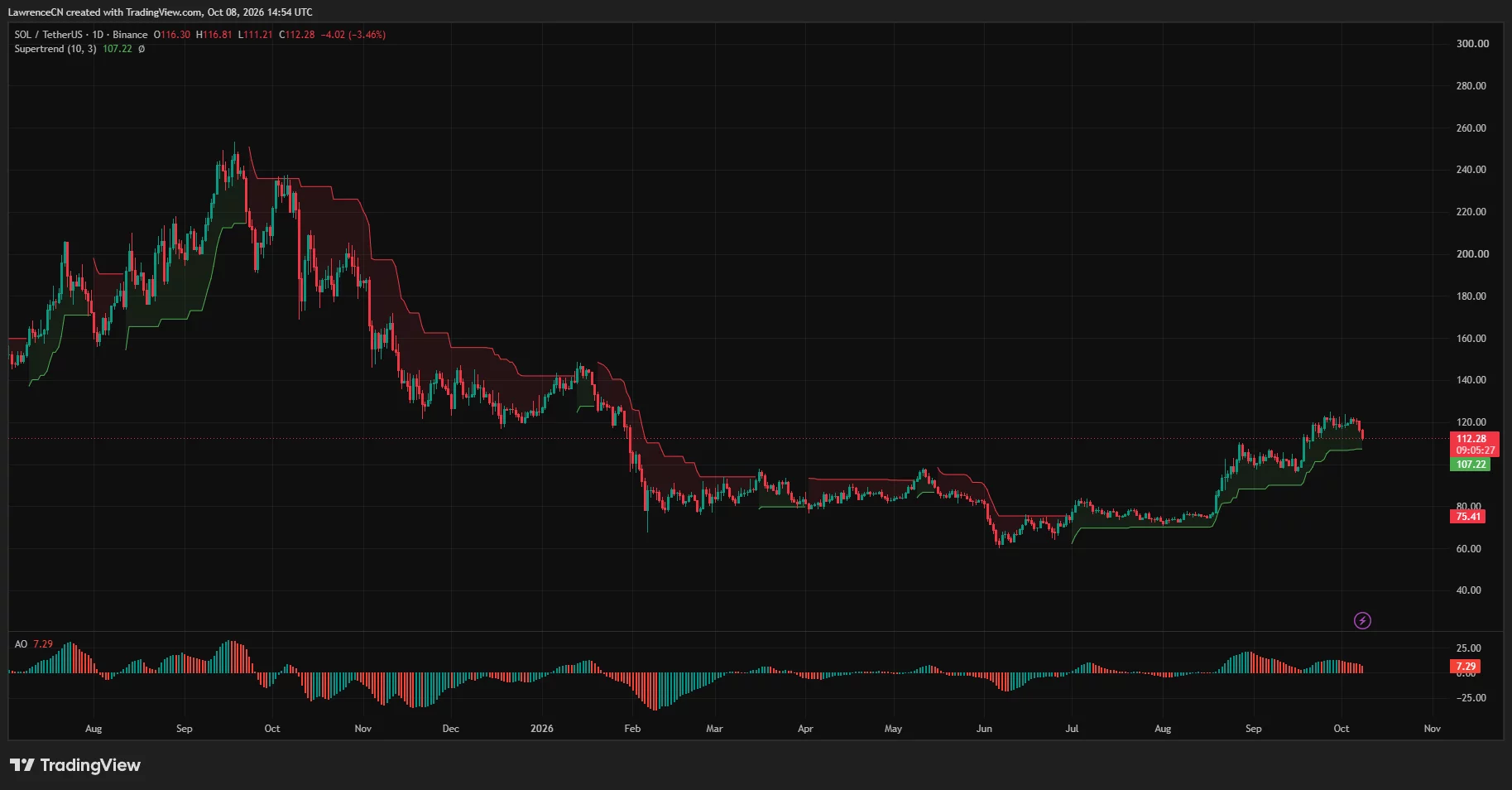Click the Feb label on time axis
The width and height of the screenshot is (1512, 790).
(x=632, y=729)
